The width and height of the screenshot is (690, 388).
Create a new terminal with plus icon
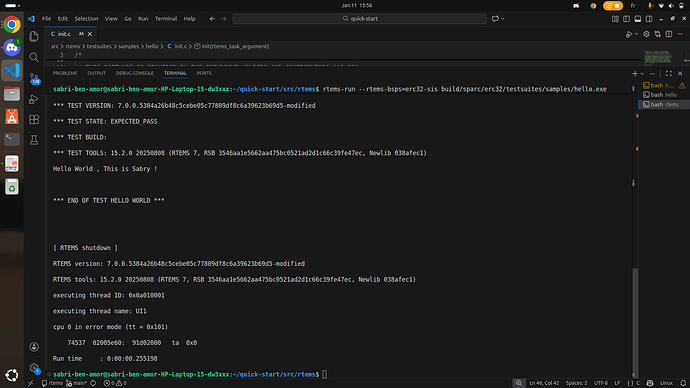(635, 73)
